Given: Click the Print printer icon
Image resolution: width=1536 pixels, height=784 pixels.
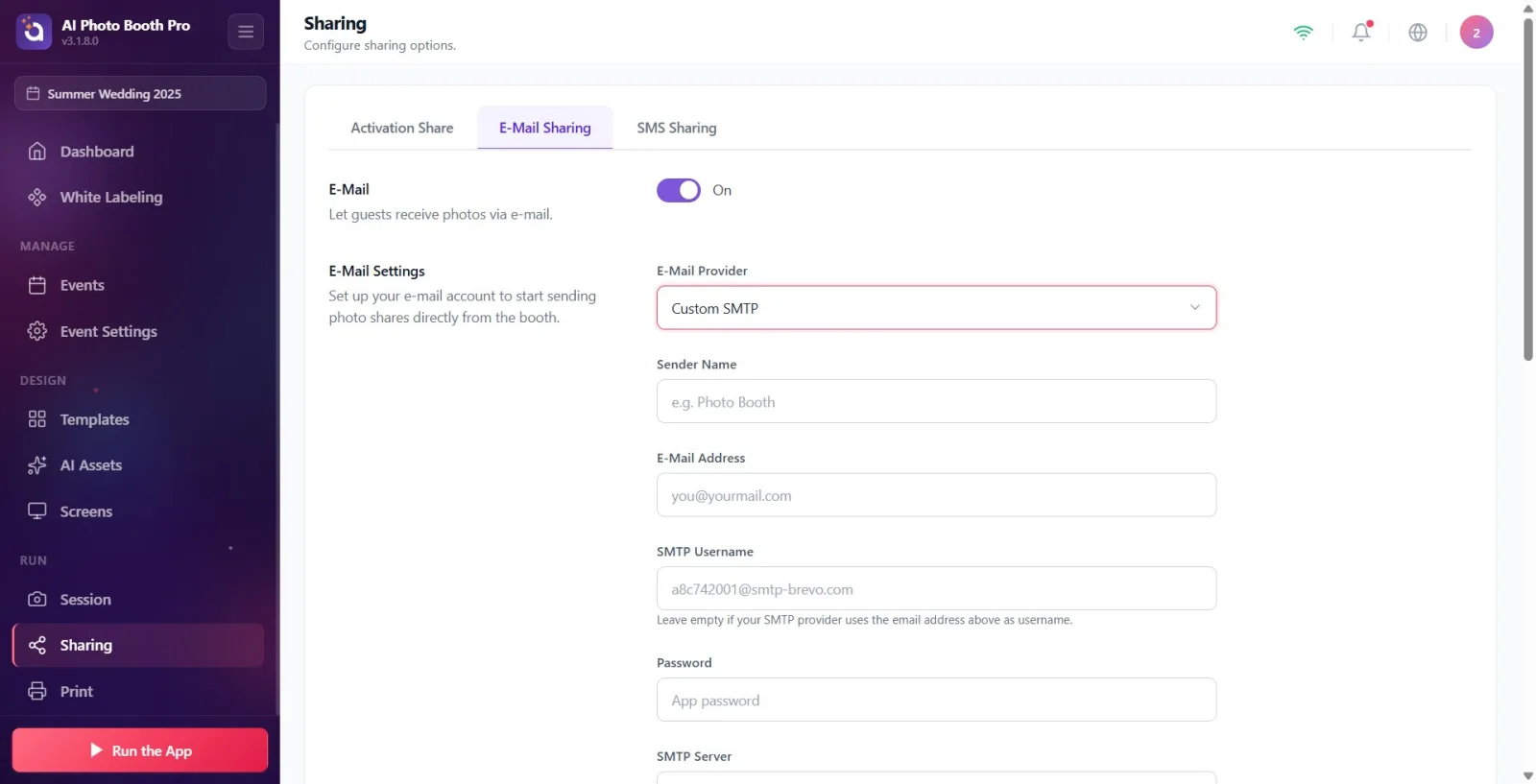Looking at the screenshot, I should click(37, 691).
